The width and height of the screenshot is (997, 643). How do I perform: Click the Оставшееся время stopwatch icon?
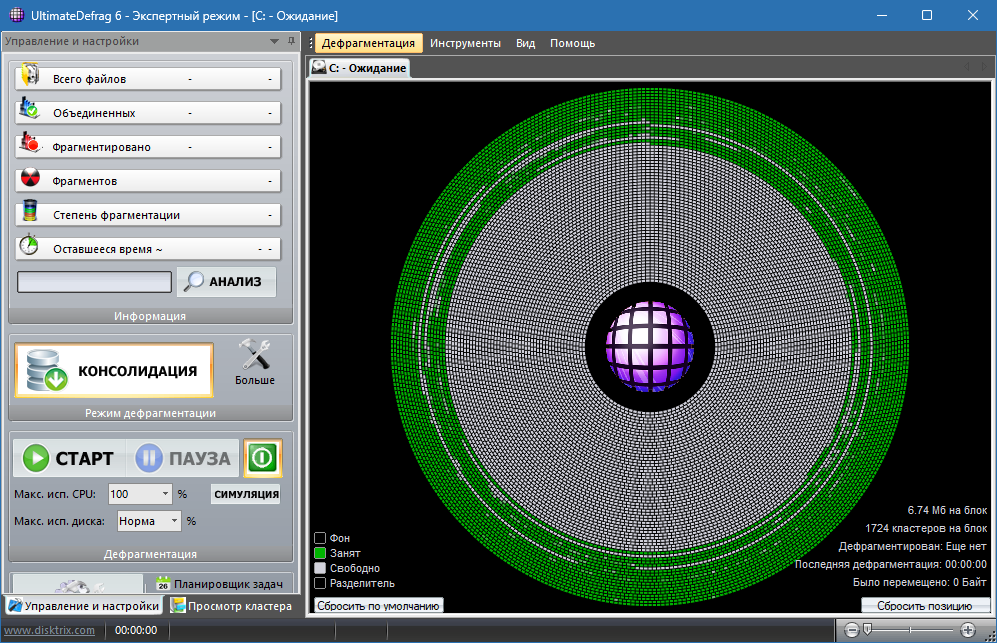29,245
